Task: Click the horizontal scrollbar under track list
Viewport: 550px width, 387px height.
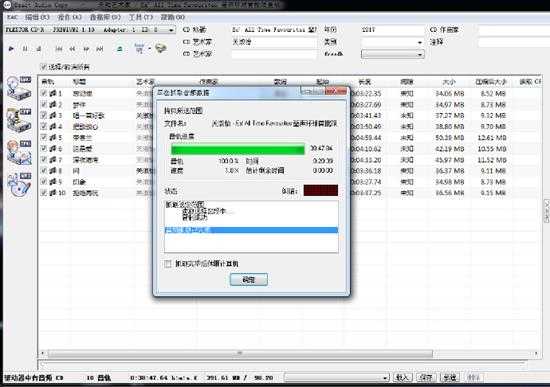Action: pos(240,353)
